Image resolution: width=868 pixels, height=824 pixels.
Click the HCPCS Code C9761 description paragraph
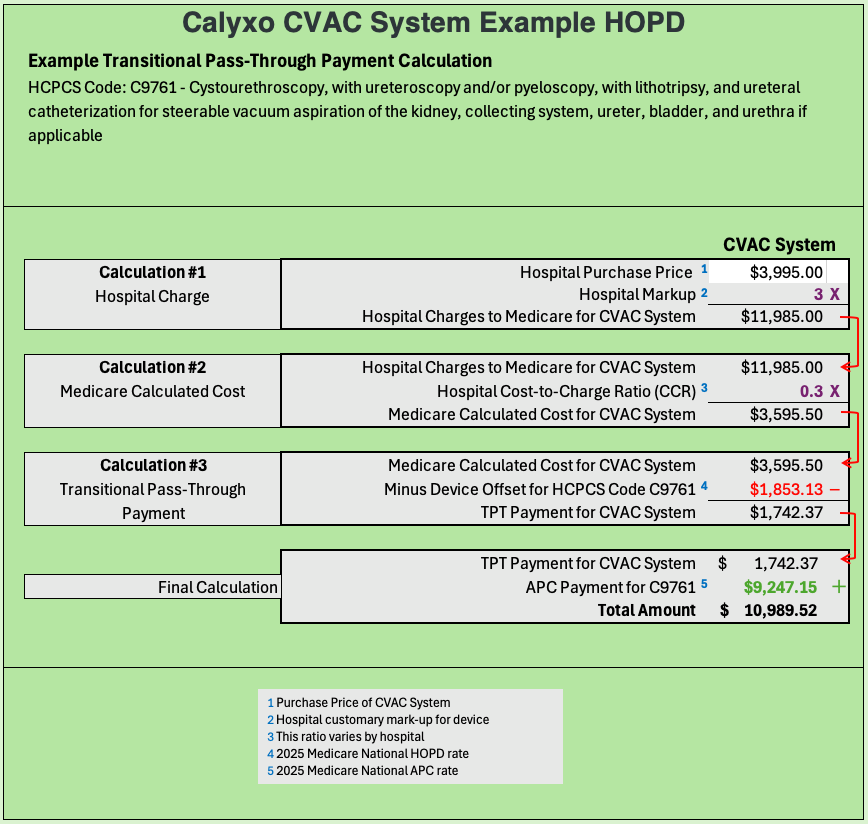click(417, 111)
